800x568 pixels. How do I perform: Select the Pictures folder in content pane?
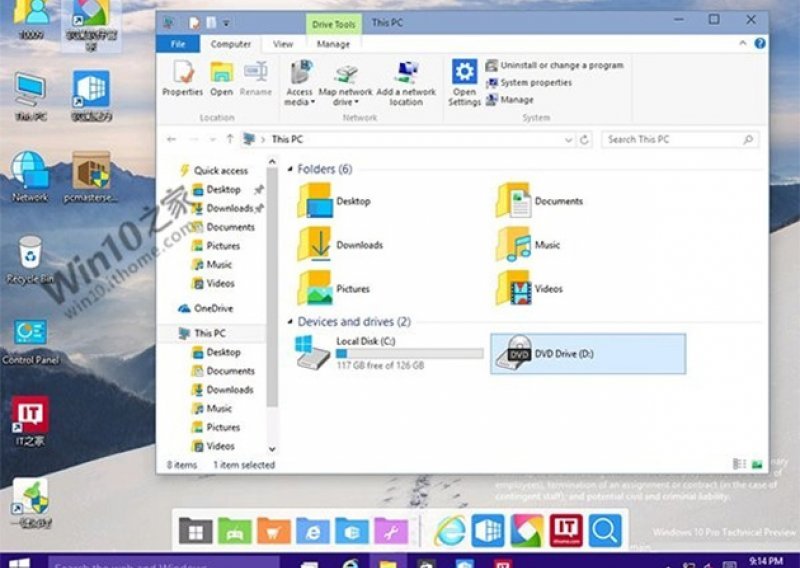coord(334,288)
